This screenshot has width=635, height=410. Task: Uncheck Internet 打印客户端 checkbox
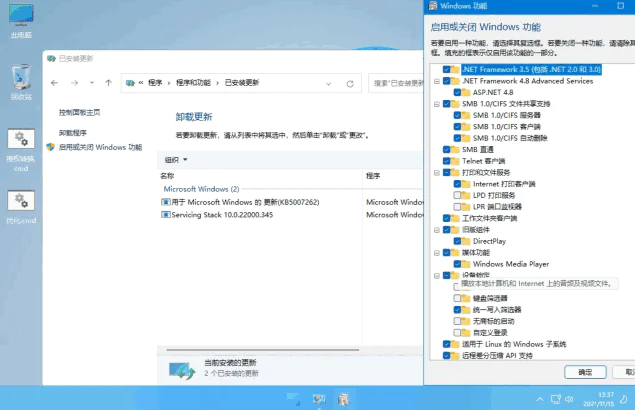coord(457,184)
